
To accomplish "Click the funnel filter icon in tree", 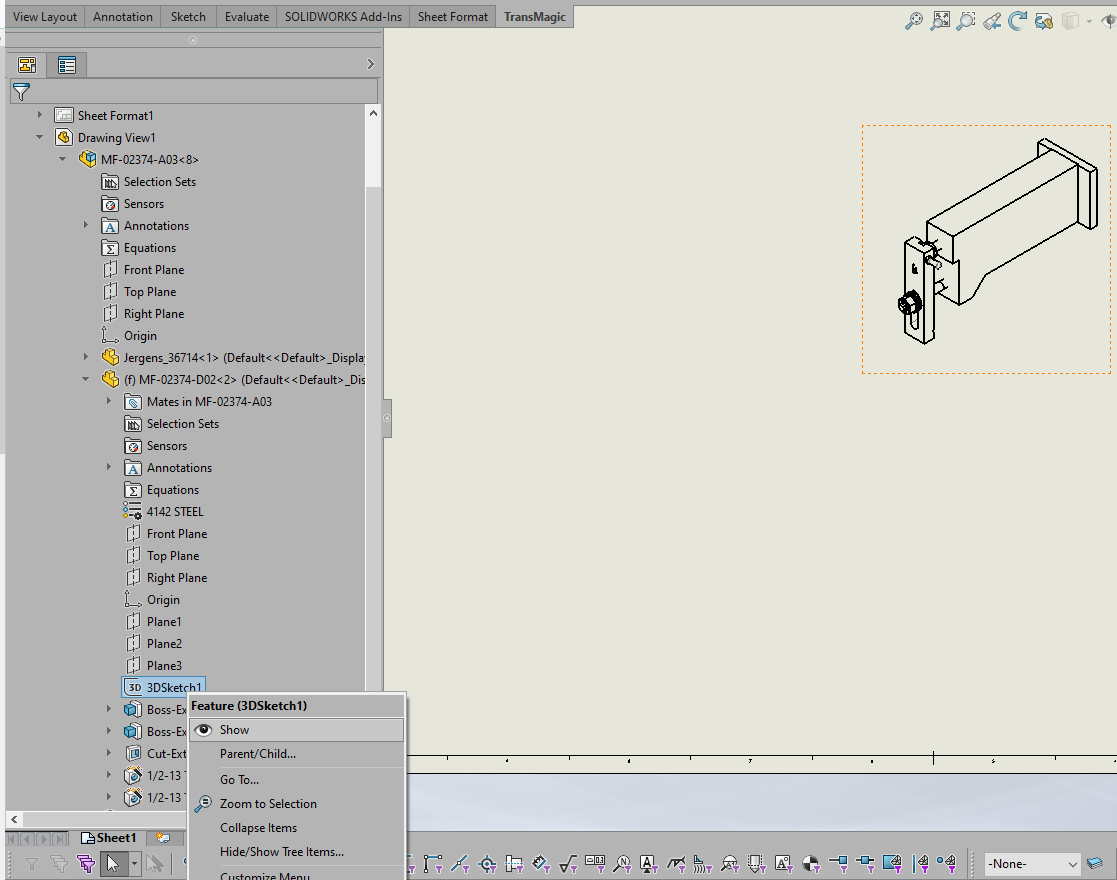I will click(21, 91).
